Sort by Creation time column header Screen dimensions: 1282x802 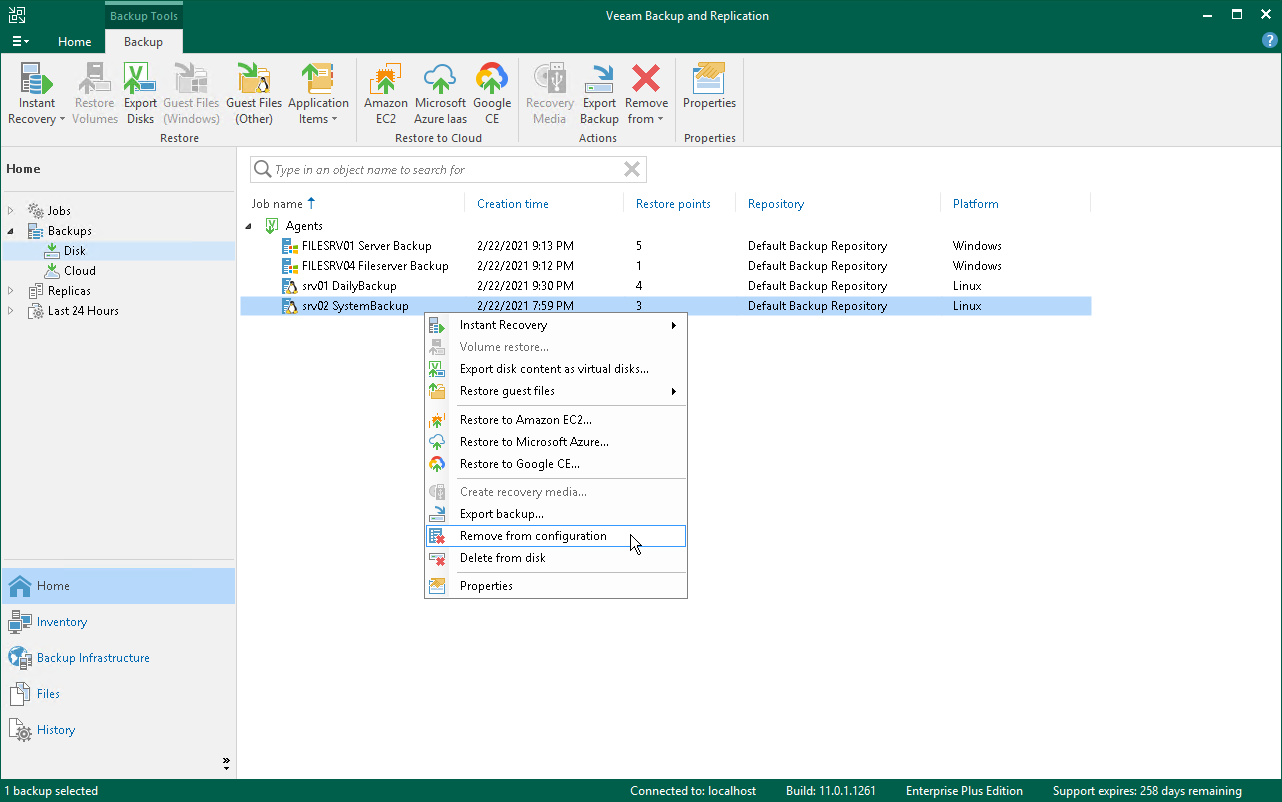click(512, 204)
